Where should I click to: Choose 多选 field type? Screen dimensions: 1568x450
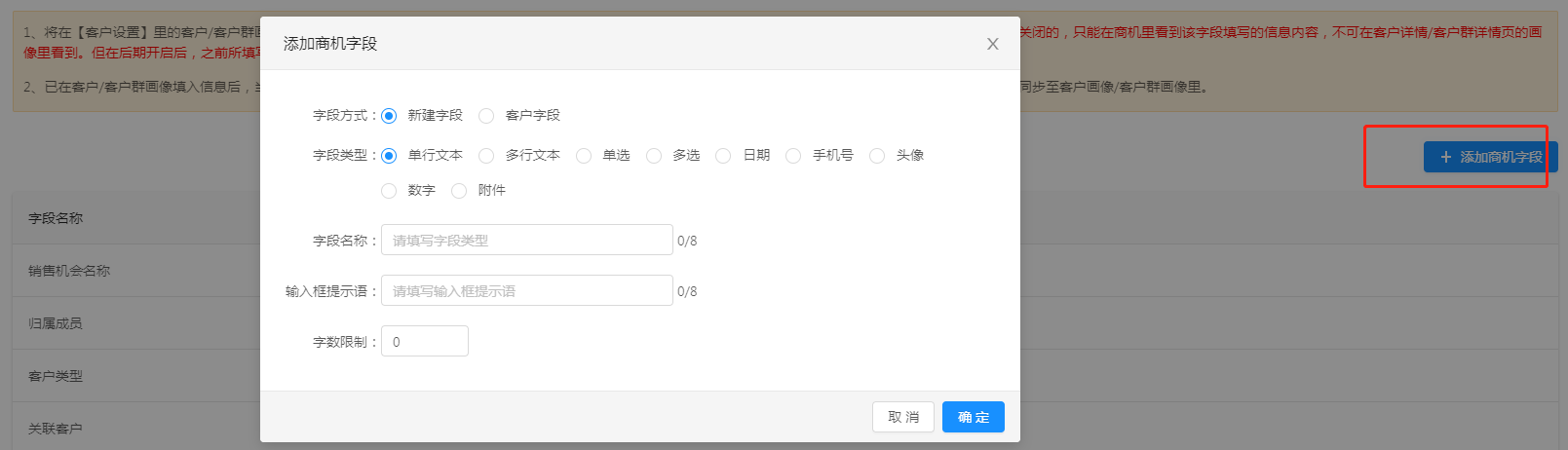tap(654, 156)
